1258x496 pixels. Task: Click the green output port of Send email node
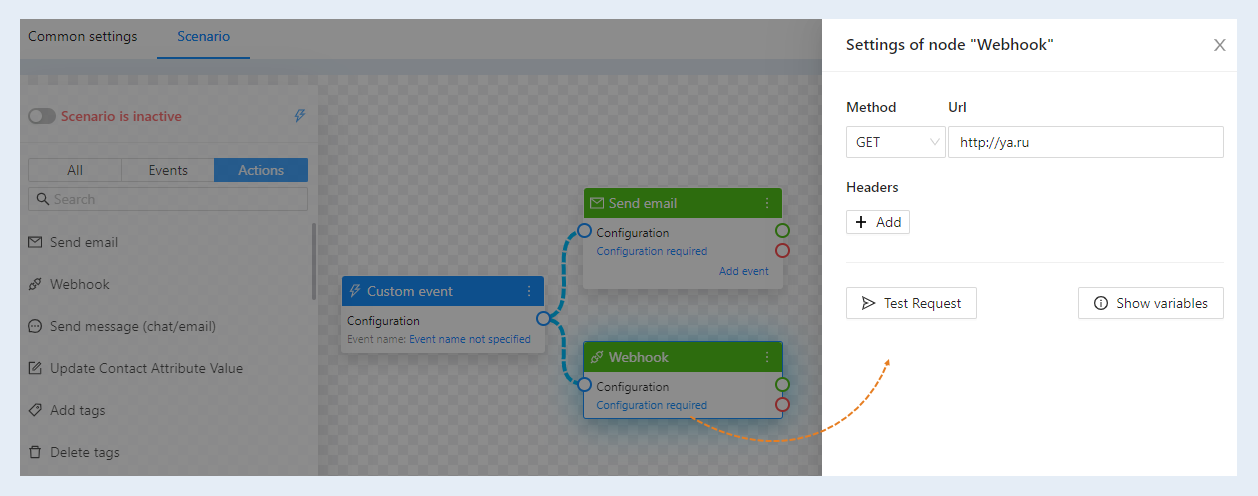tap(782, 231)
